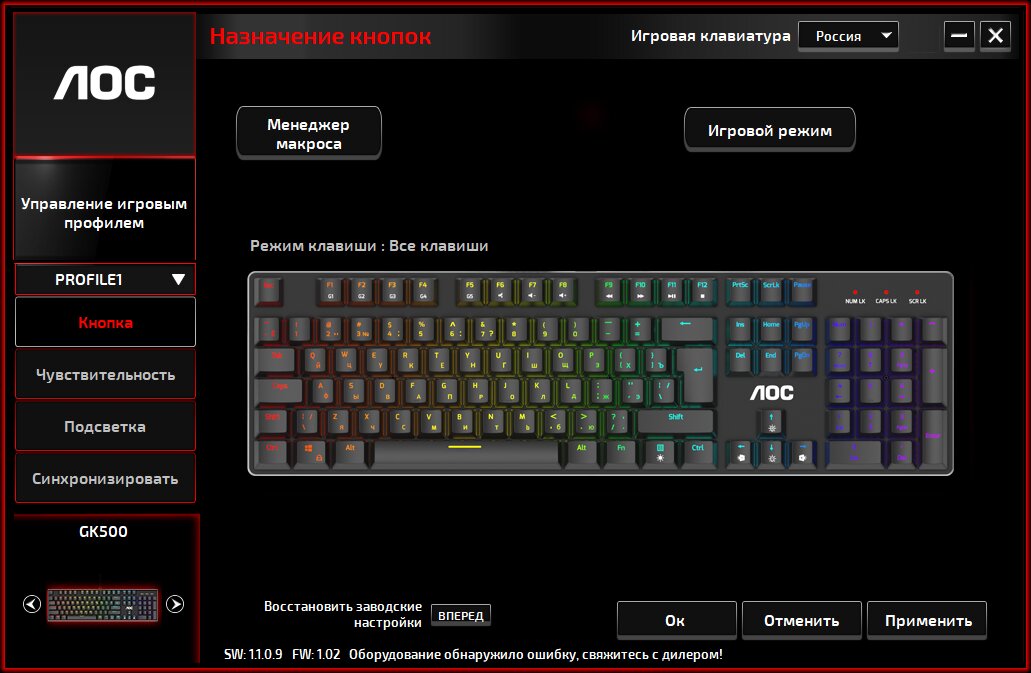
Task: Click the Применить button
Action: 927,620
